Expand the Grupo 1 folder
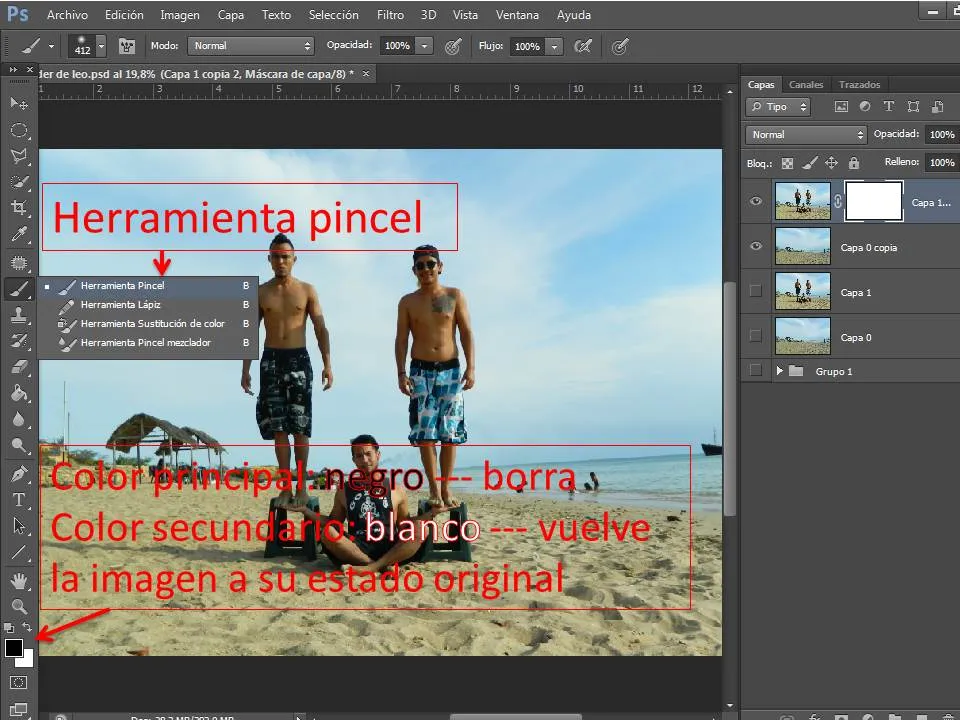Screen dimensions: 960x720 [779, 370]
